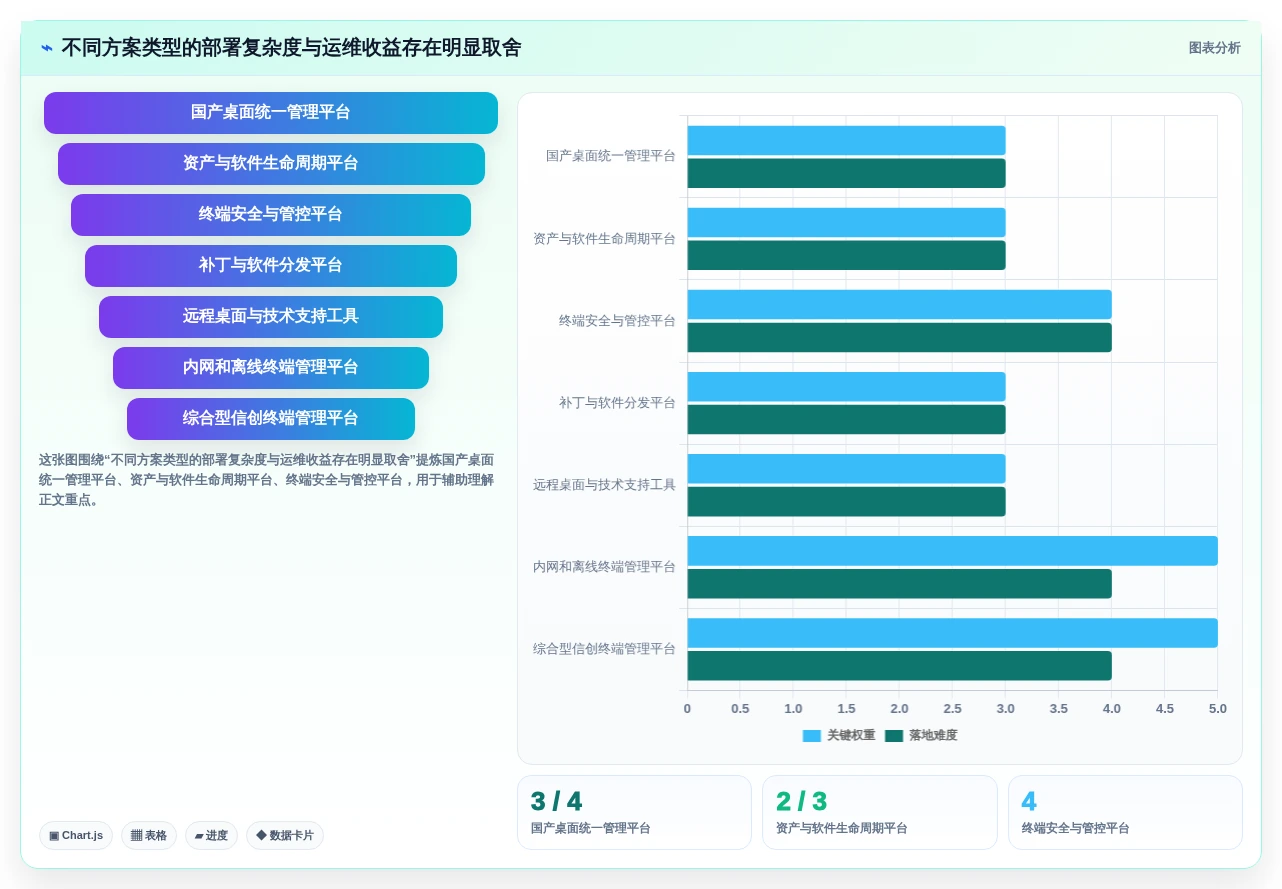Select the 补丁与软件分发平台 funnel bar
The height and width of the screenshot is (889, 1282).
tap(271, 266)
